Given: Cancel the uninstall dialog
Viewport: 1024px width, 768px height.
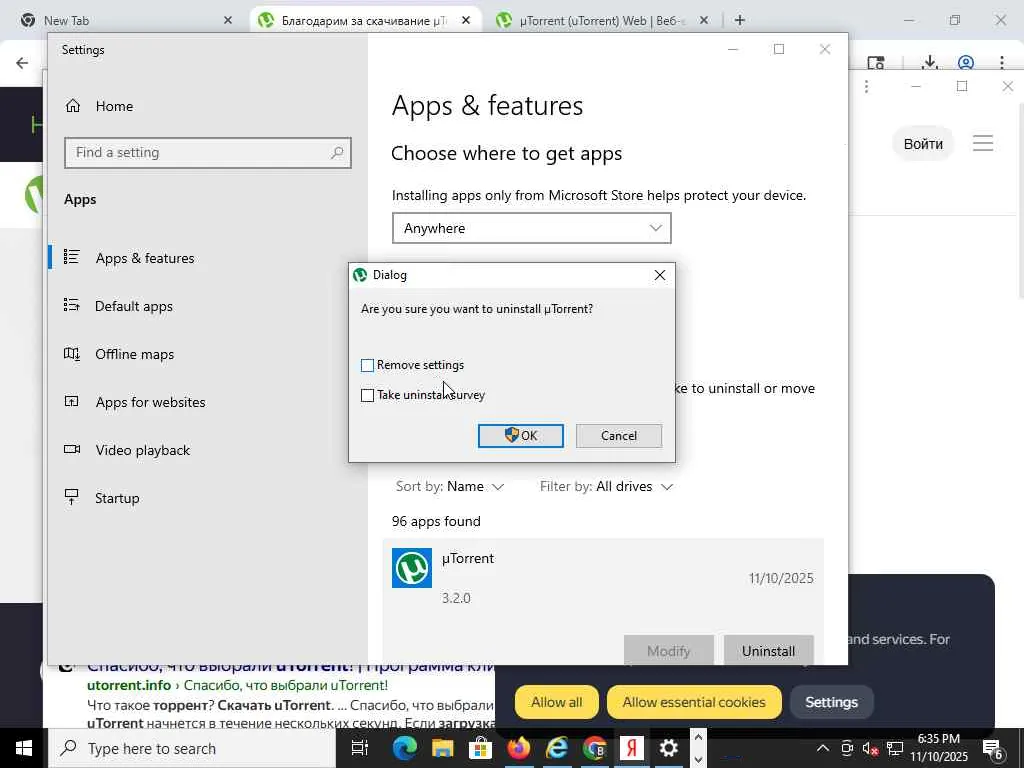Looking at the screenshot, I should (618, 436).
